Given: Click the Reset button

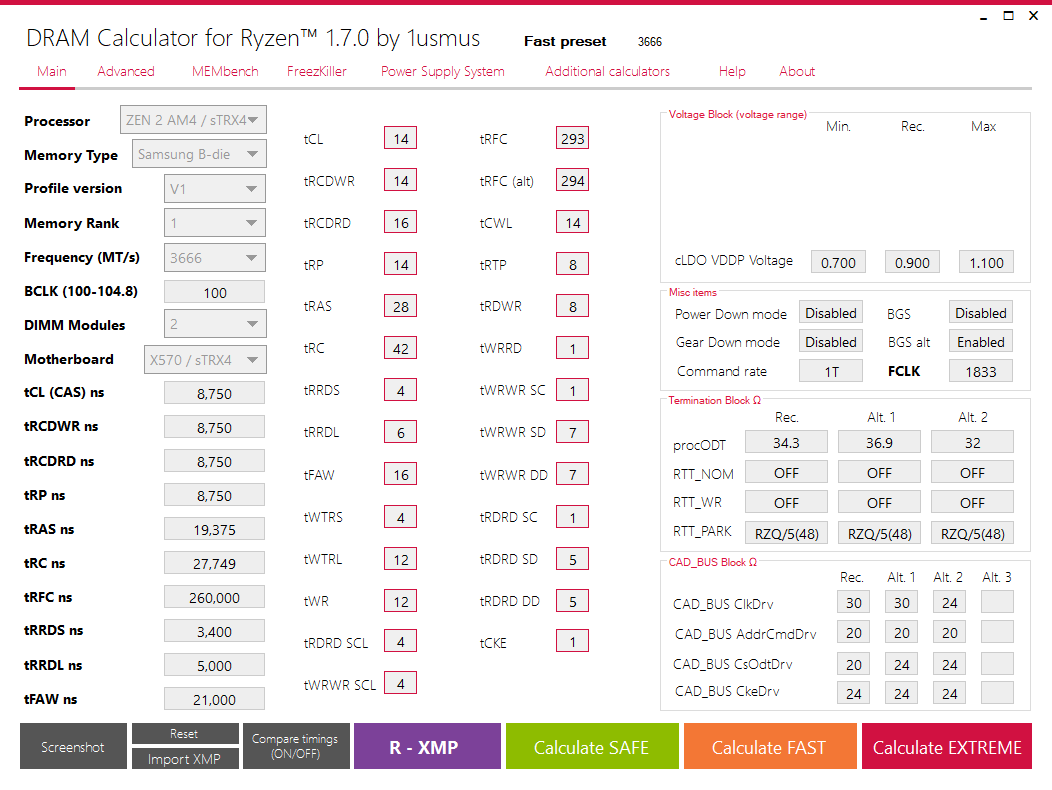Looking at the screenshot, I should click(x=185, y=734).
